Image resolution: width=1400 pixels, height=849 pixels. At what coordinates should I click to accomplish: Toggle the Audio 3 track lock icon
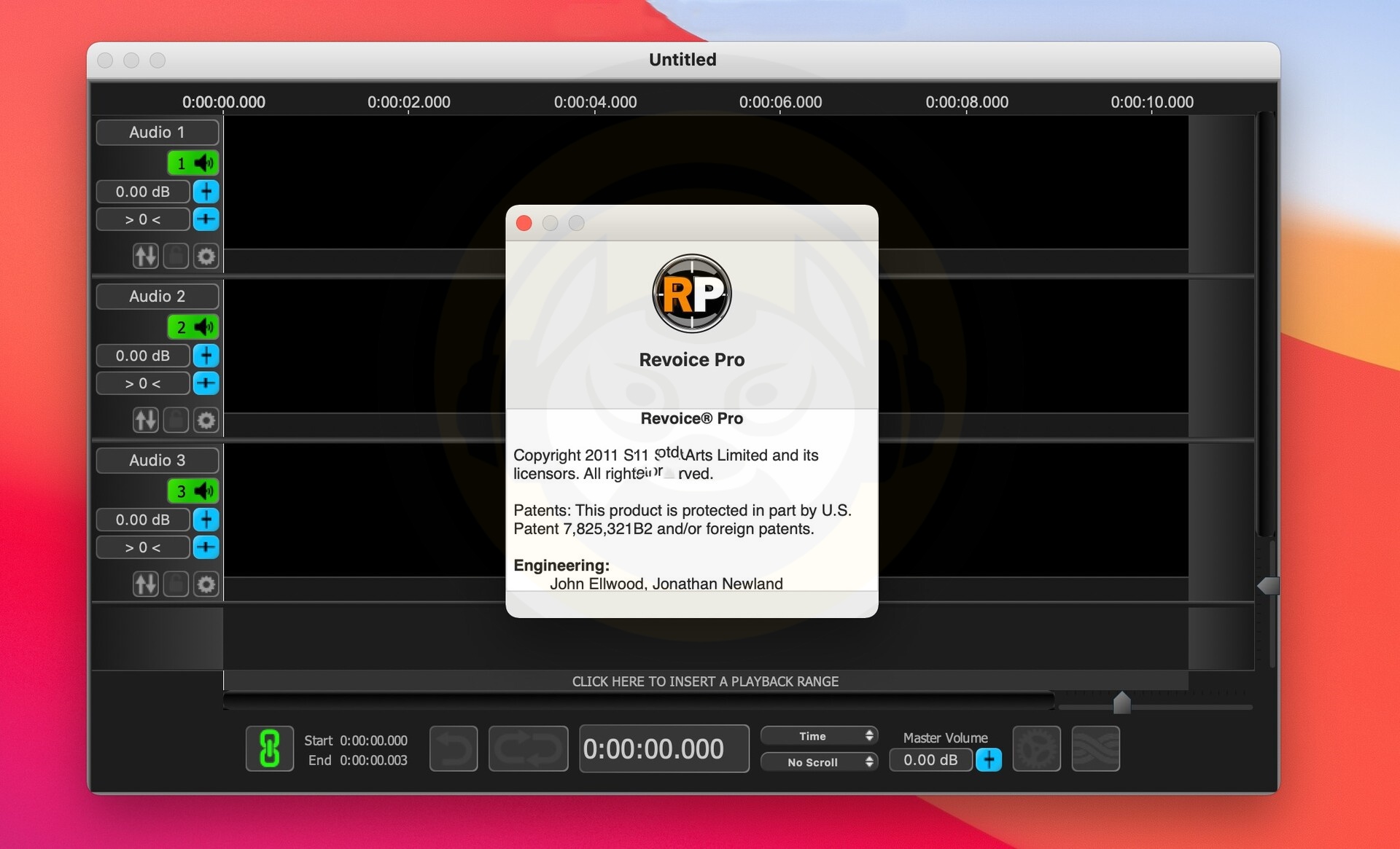pyautogui.click(x=176, y=584)
